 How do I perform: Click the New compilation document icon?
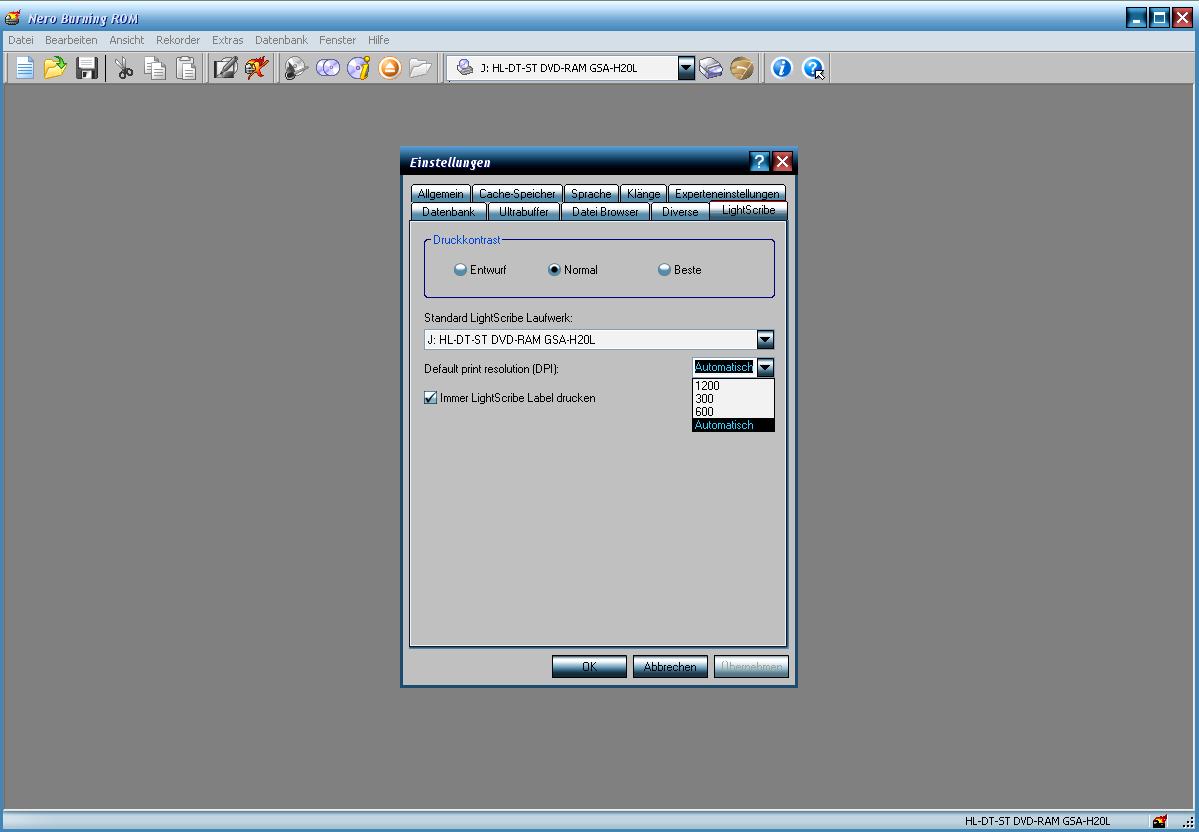point(24,68)
